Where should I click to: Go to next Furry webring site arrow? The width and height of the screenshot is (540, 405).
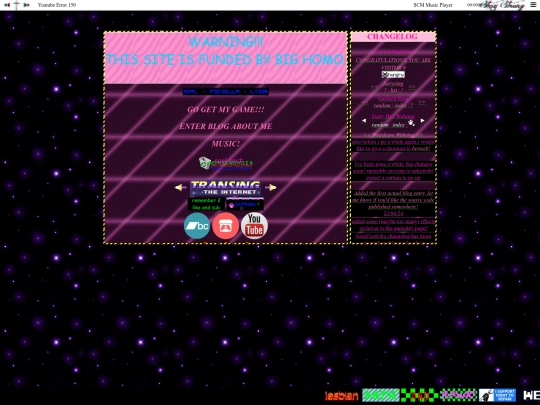423,121
